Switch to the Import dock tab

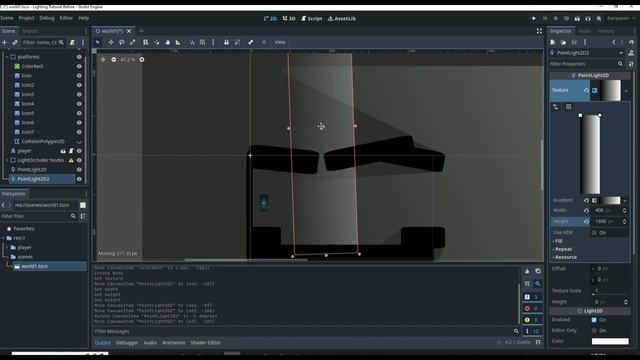point(30,31)
